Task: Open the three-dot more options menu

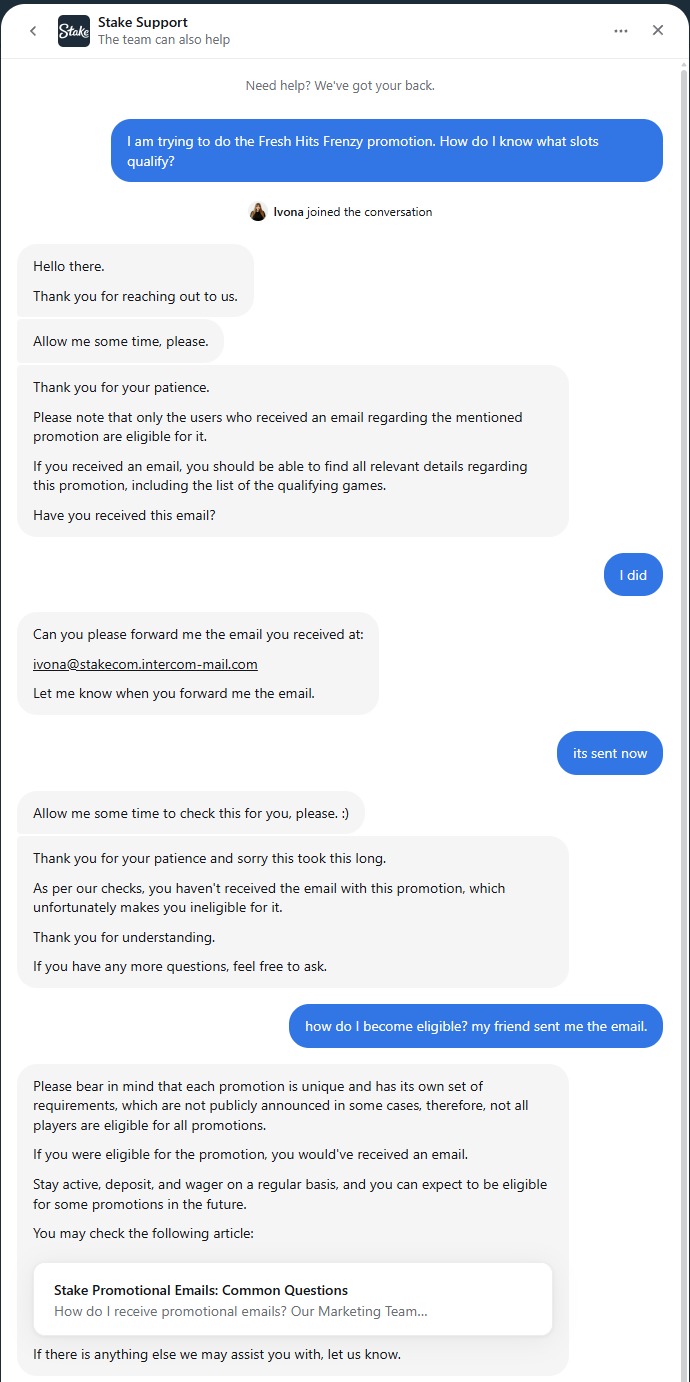Action: [x=621, y=31]
